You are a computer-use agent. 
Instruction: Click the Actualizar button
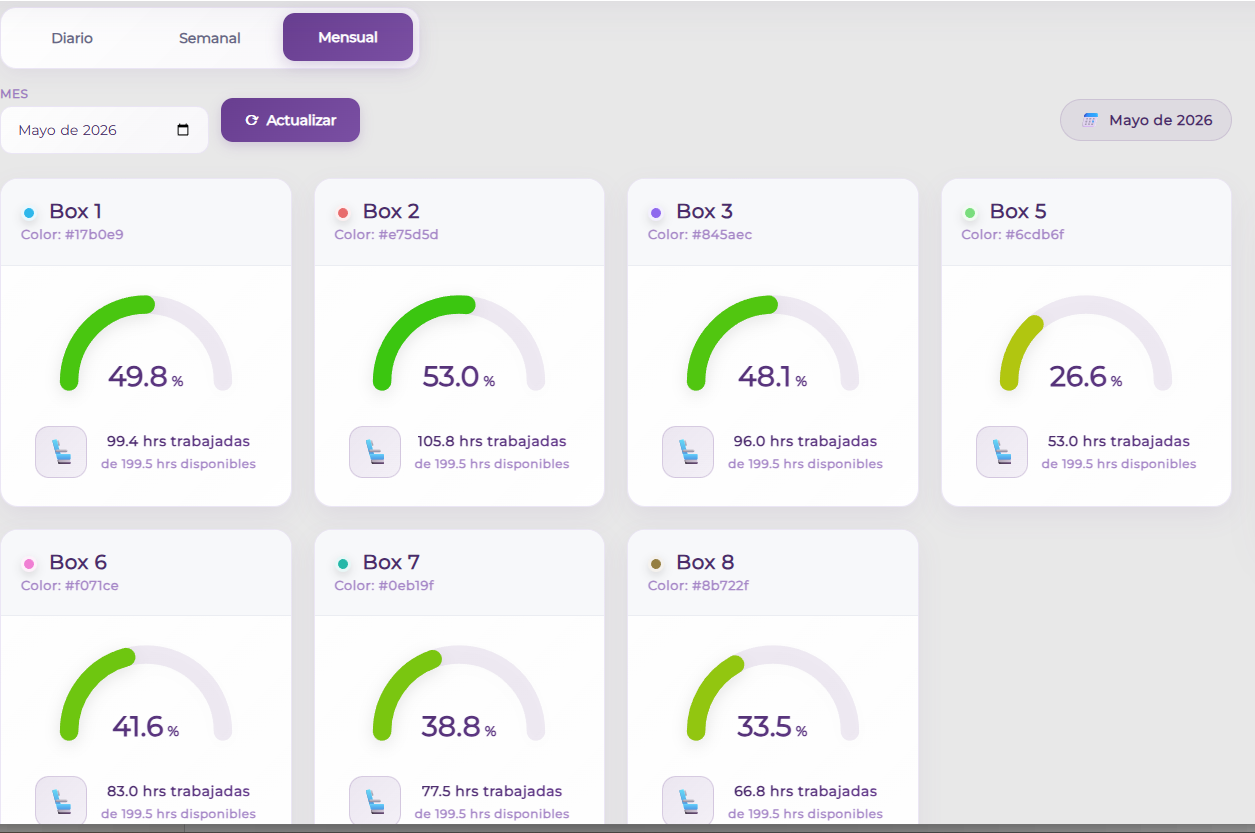(x=290, y=120)
